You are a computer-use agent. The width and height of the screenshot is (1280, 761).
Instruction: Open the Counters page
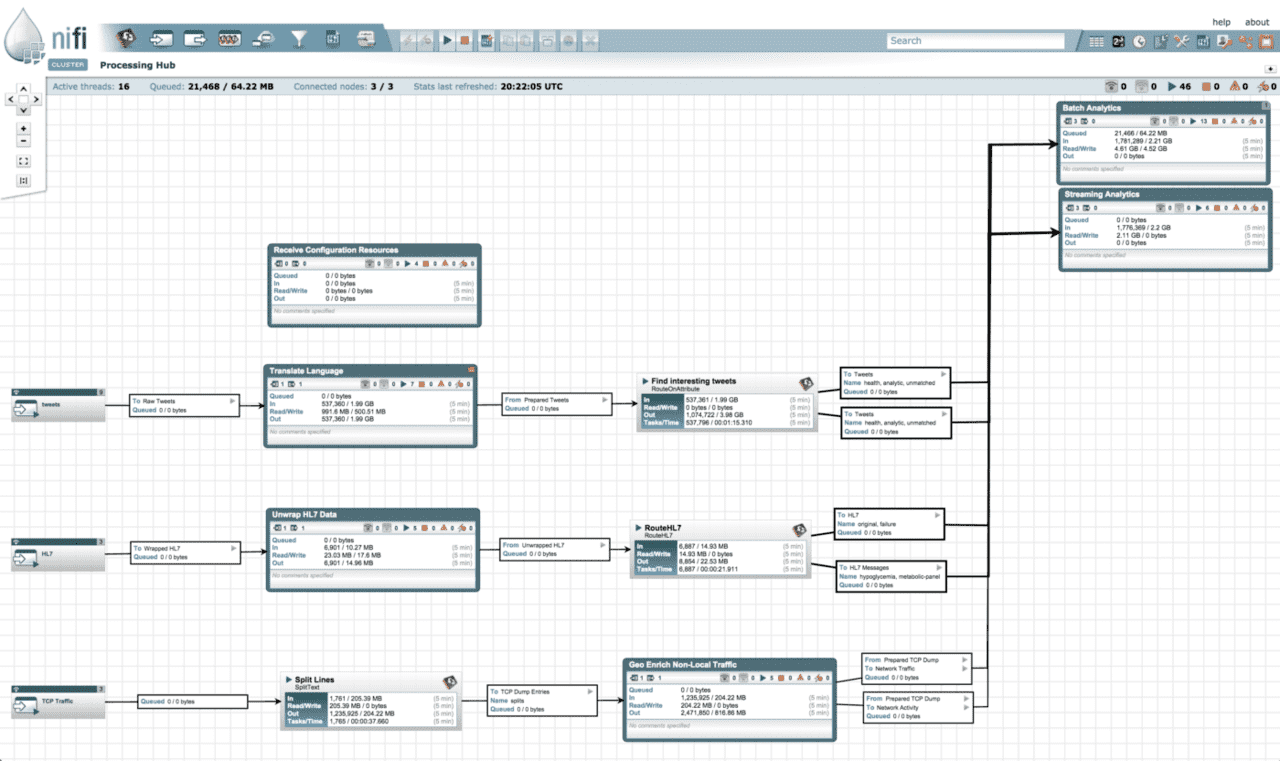1118,41
